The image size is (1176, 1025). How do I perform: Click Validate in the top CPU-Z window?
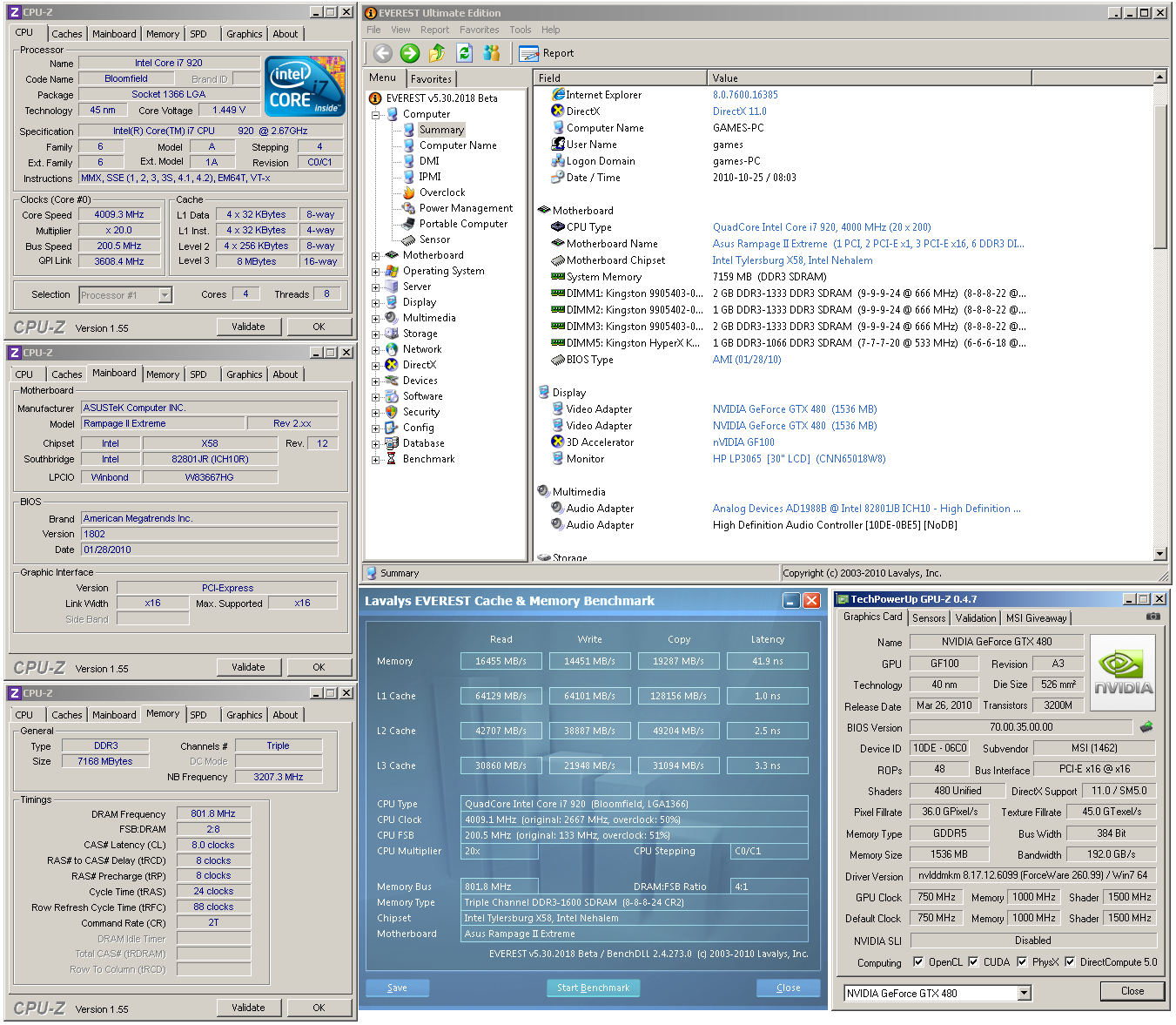tap(248, 327)
